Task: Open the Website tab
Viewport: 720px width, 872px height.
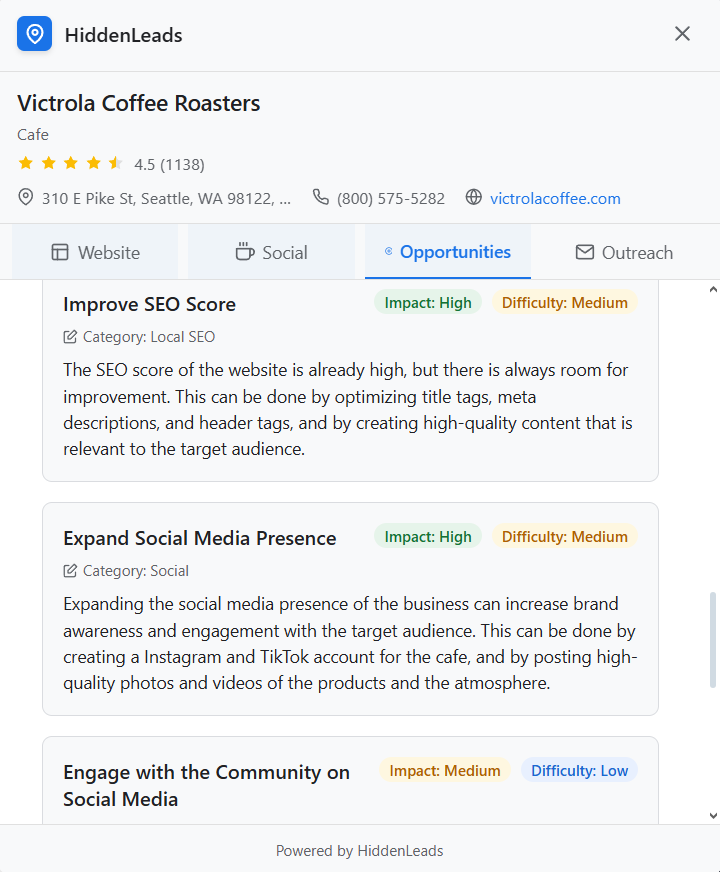Action: (x=95, y=252)
